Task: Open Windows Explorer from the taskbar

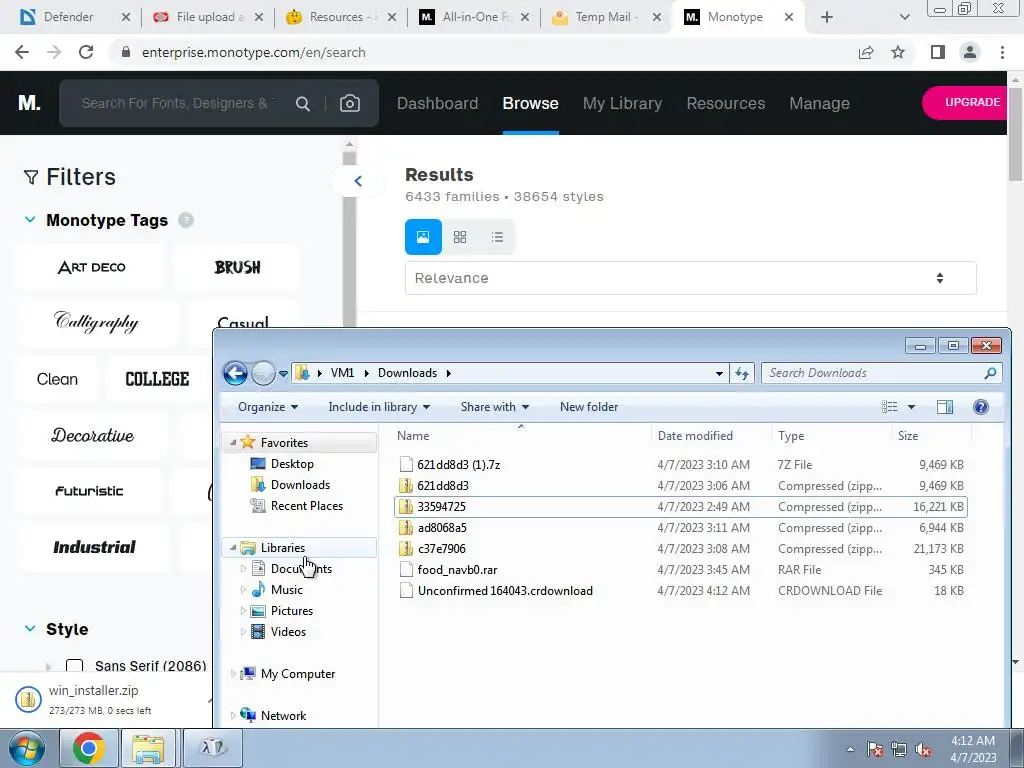Action: tap(148, 748)
